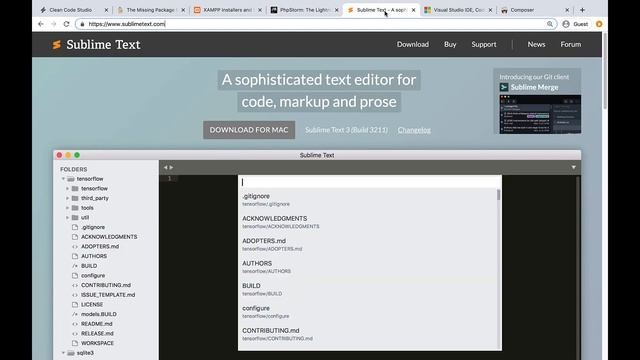Open the Buy nav item
This screenshot has height=360, width=640.
[450, 44]
